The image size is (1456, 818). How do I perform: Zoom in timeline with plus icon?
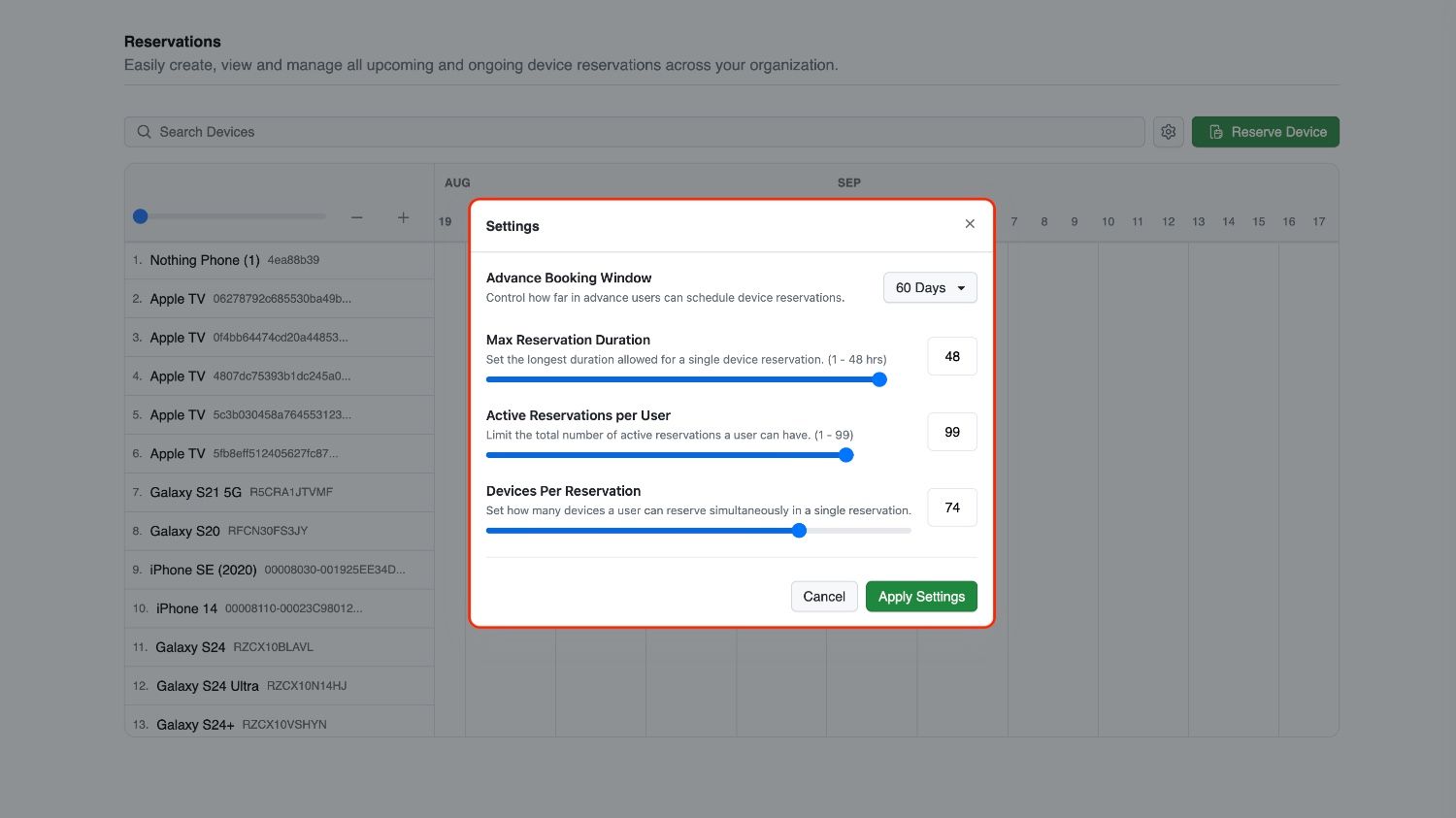point(403,217)
